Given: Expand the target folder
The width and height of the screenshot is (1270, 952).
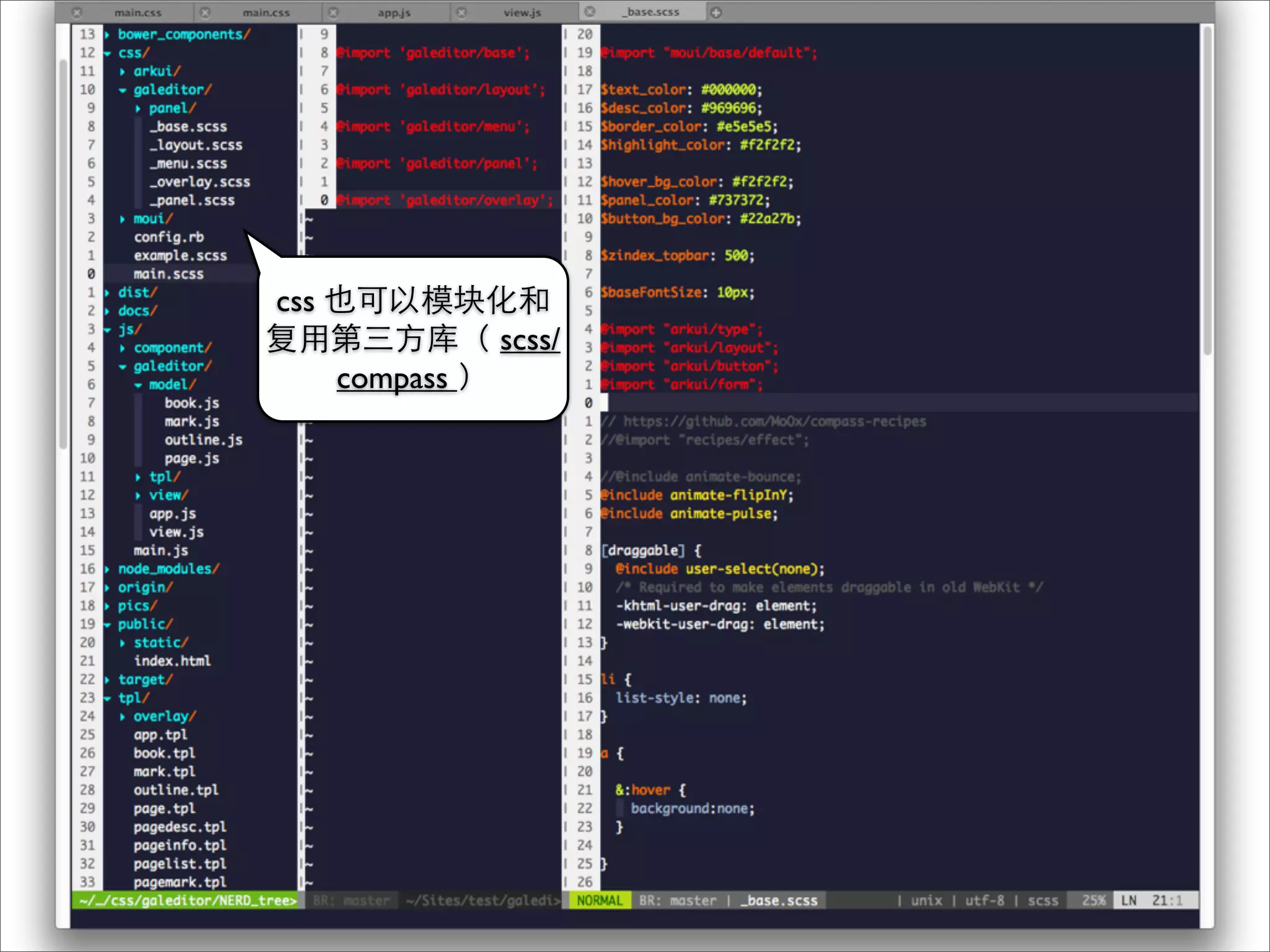Looking at the screenshot, I should 107,680.
